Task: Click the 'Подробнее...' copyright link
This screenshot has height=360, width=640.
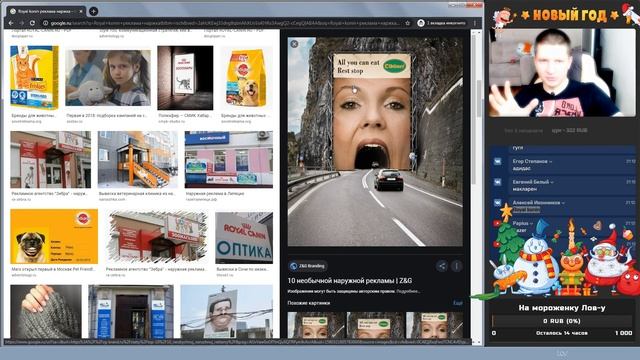Action: pyautogui.click(x=408, y=291)
